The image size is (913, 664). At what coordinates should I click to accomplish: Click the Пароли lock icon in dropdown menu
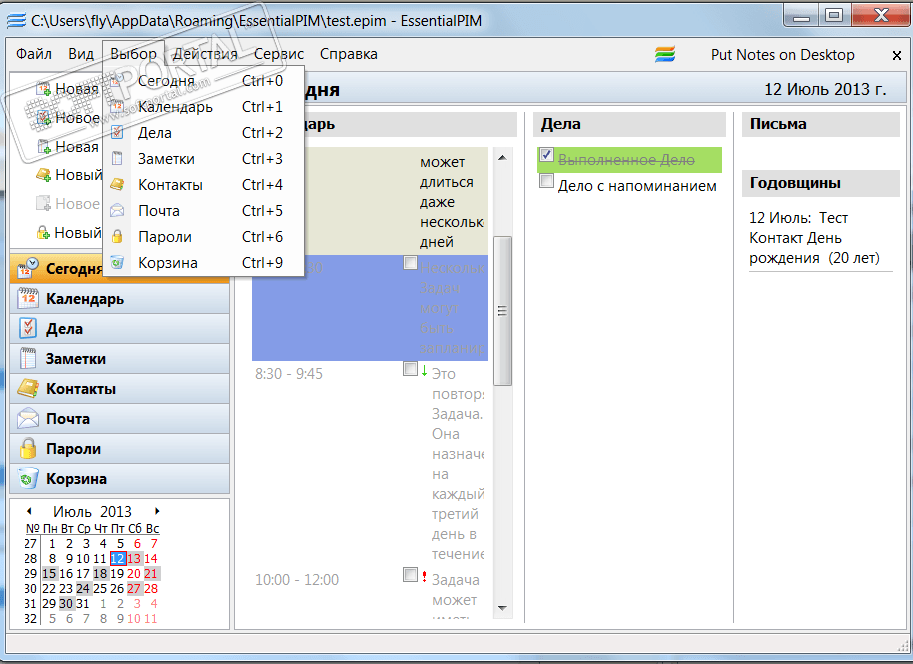click(117, 236)
